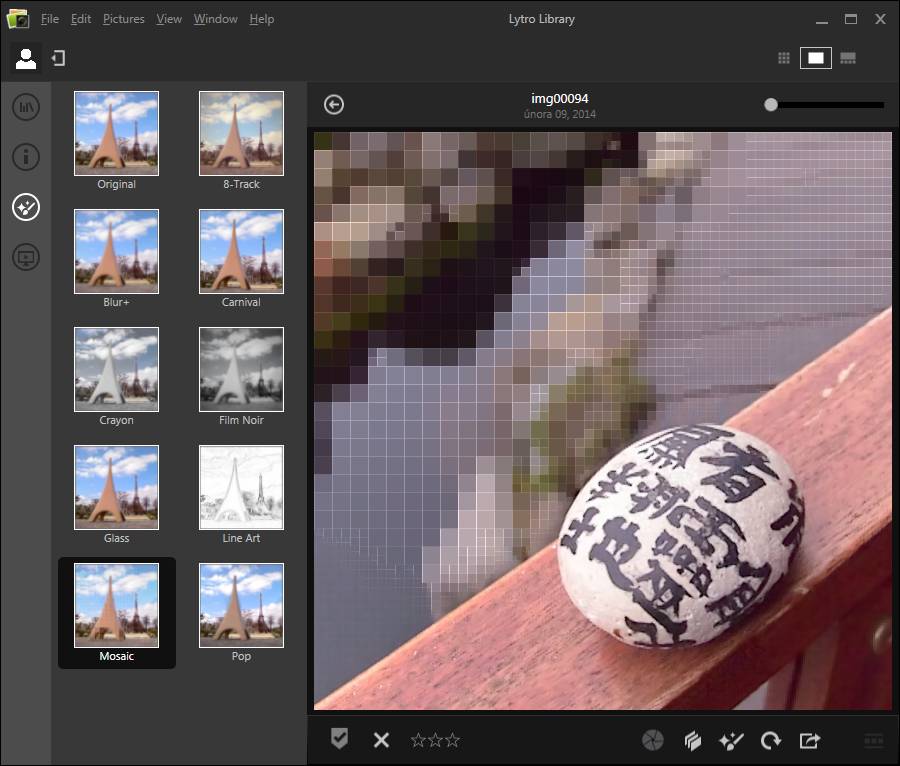The height and width of the screenshot is (766, 900).
Task: Show picture info panel
Action: pyautogui.click(x=26, y=157)
